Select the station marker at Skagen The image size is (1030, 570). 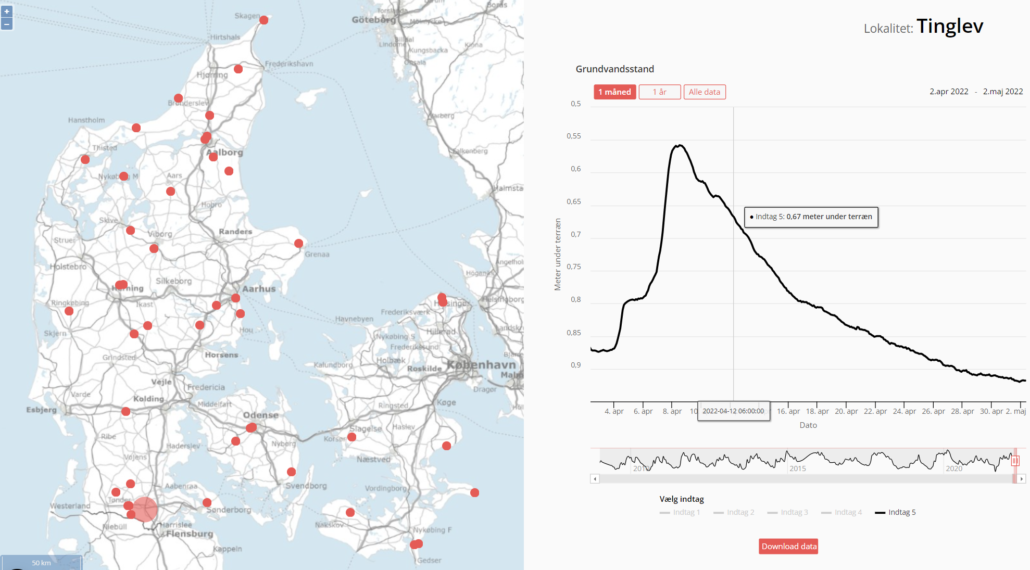tap(264, 20)
